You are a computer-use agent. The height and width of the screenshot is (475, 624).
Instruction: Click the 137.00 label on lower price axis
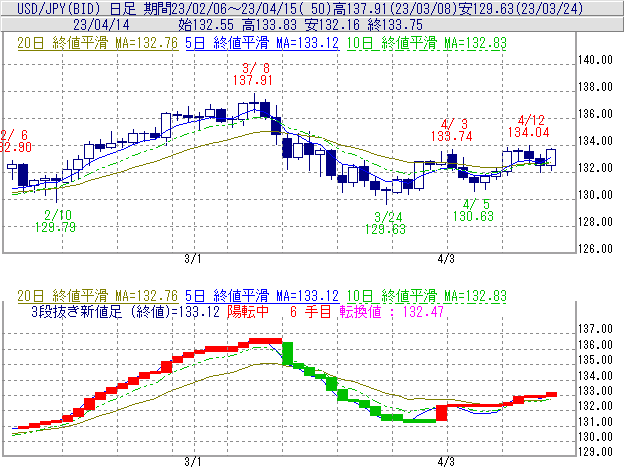pyautogui.click(x=595, y=329)
